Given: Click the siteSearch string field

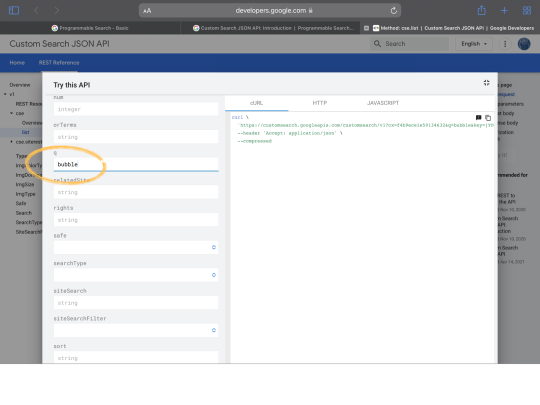Looking at the screenshot, I should tap(136, 303).
